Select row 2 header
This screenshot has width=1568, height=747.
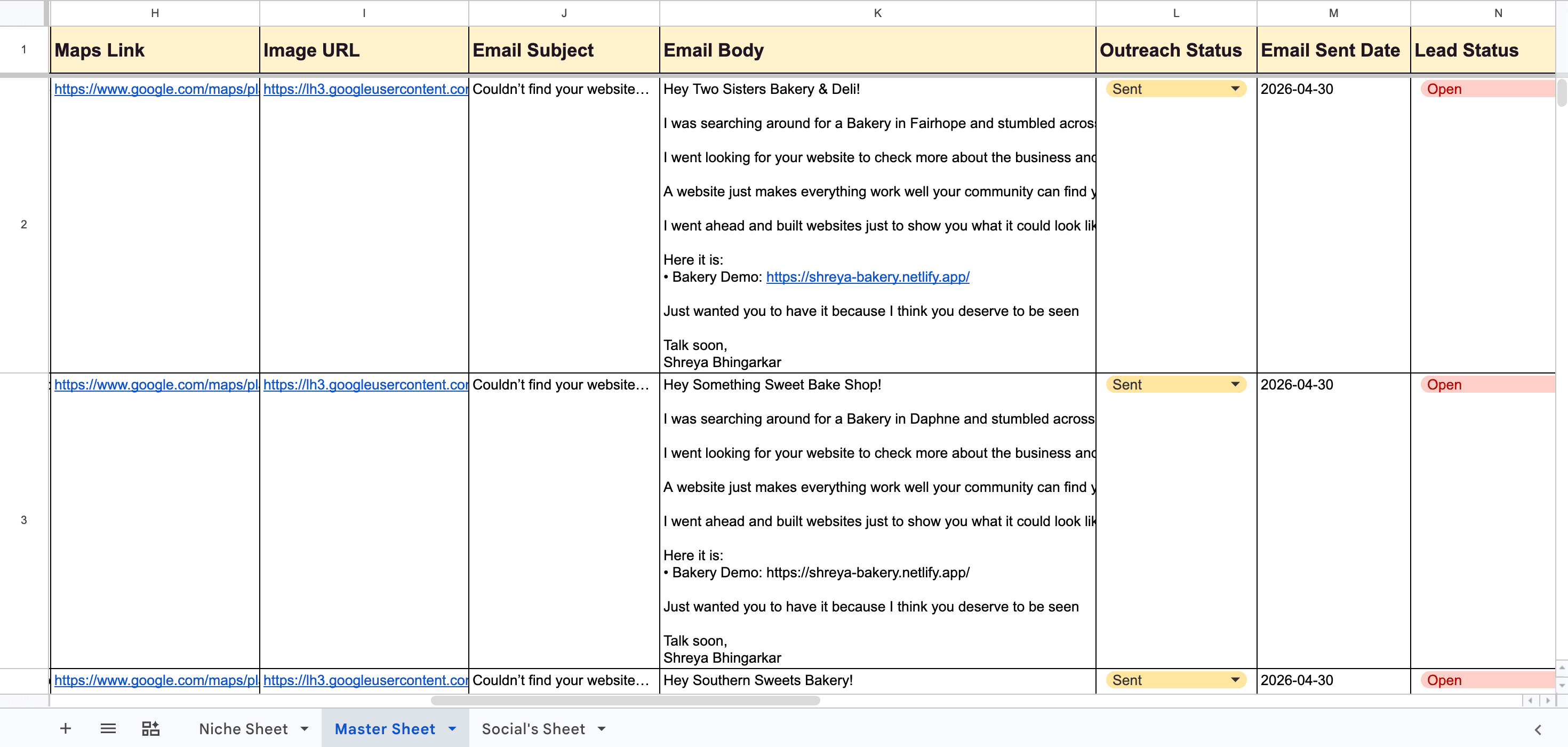pyautogui.click(x=24, y=225)
